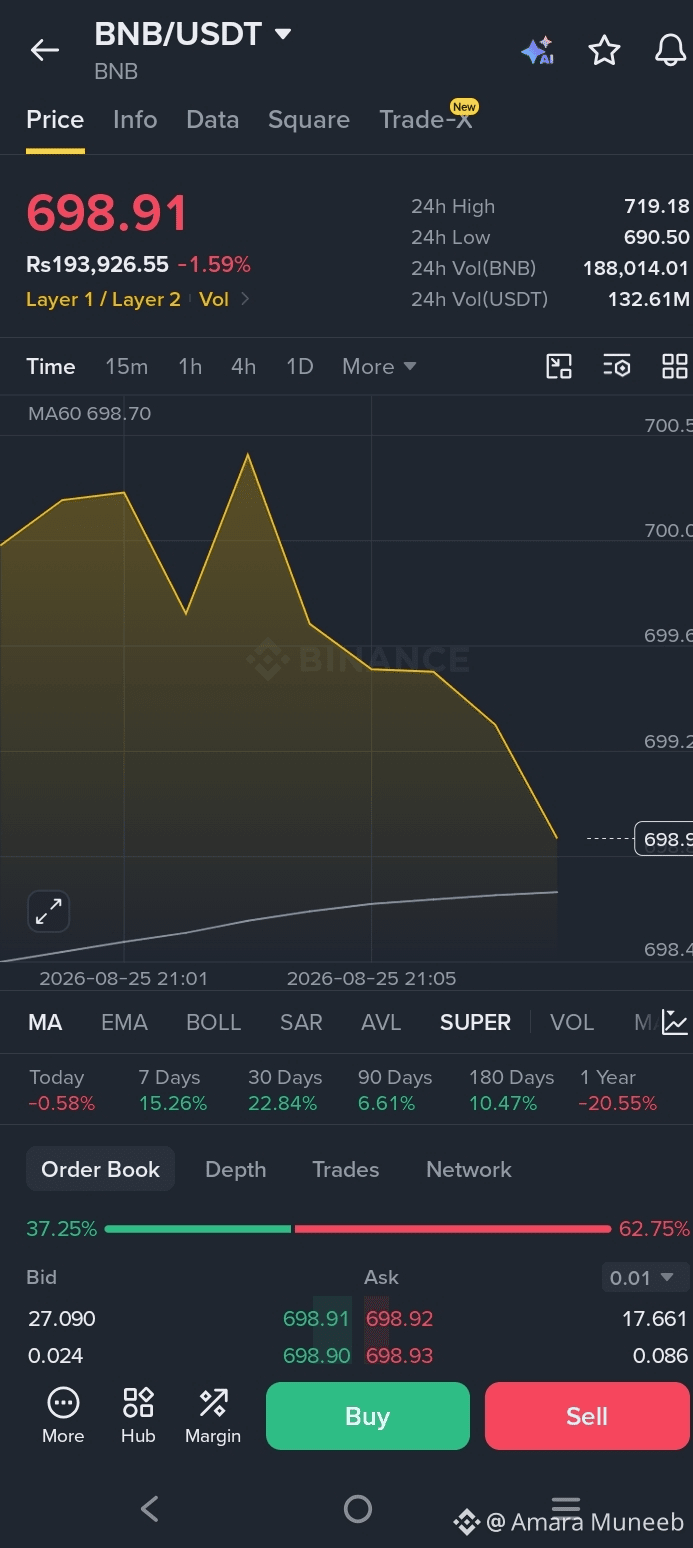Open the Network tab
The width and height of the screenshot is (693, 1548).
coord(469,1169)
